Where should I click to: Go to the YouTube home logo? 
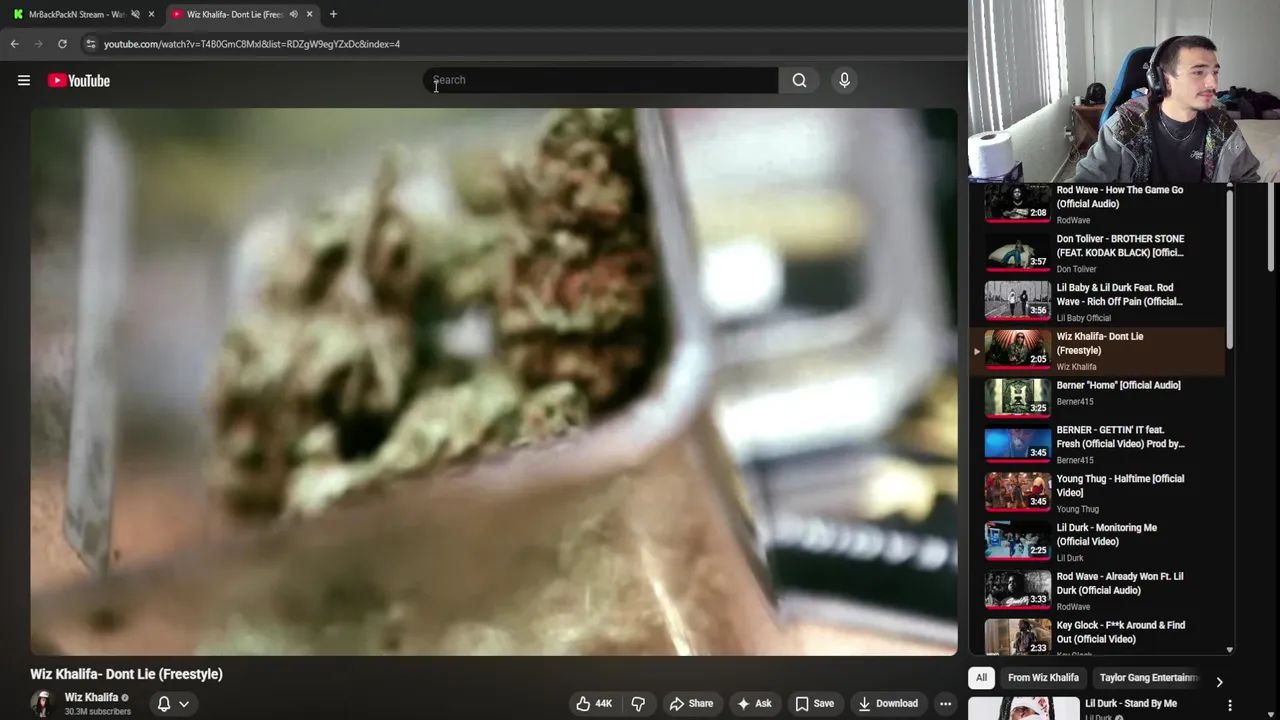(x=78, y=80)
